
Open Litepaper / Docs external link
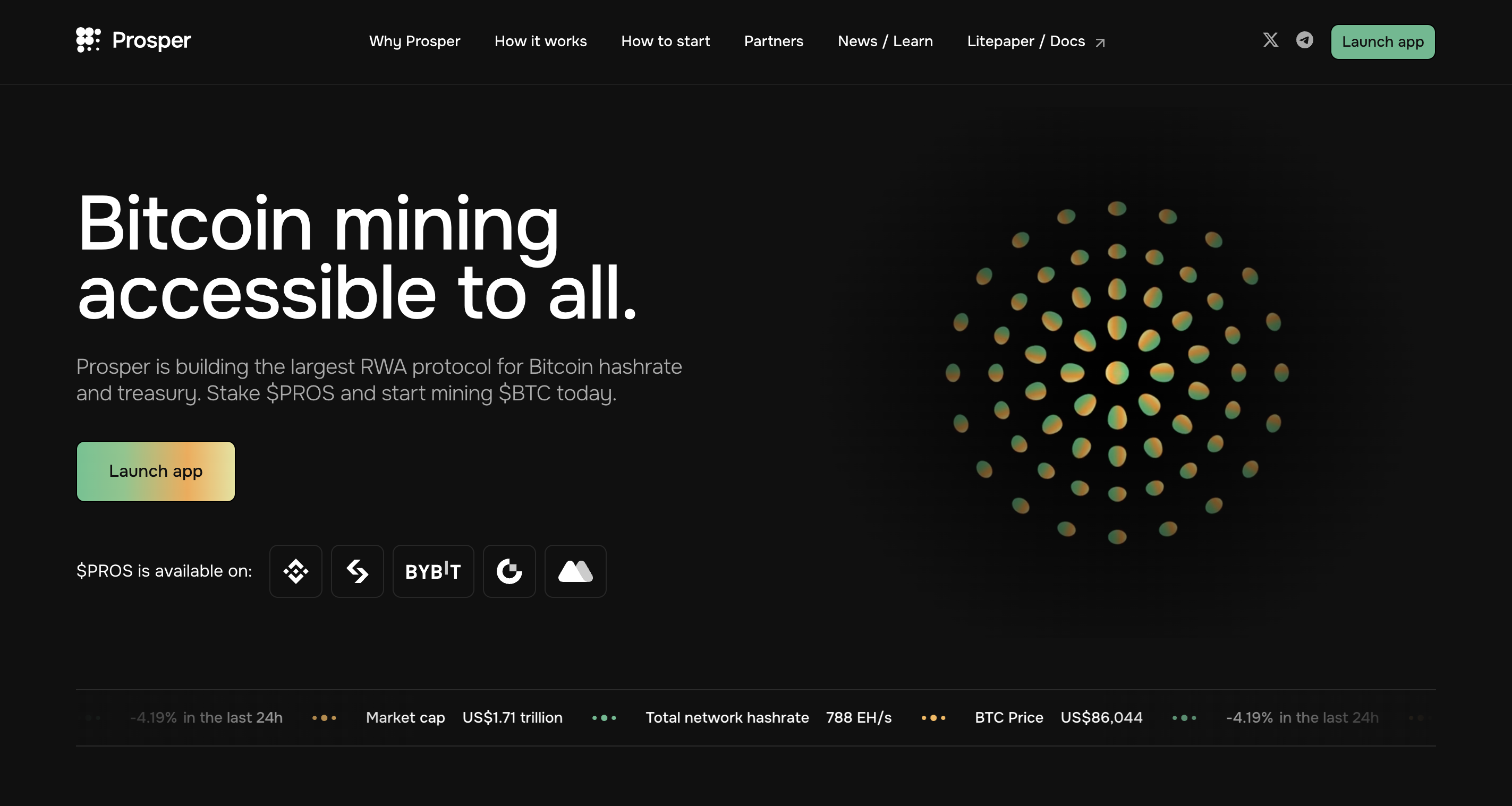click(1037, 41)
